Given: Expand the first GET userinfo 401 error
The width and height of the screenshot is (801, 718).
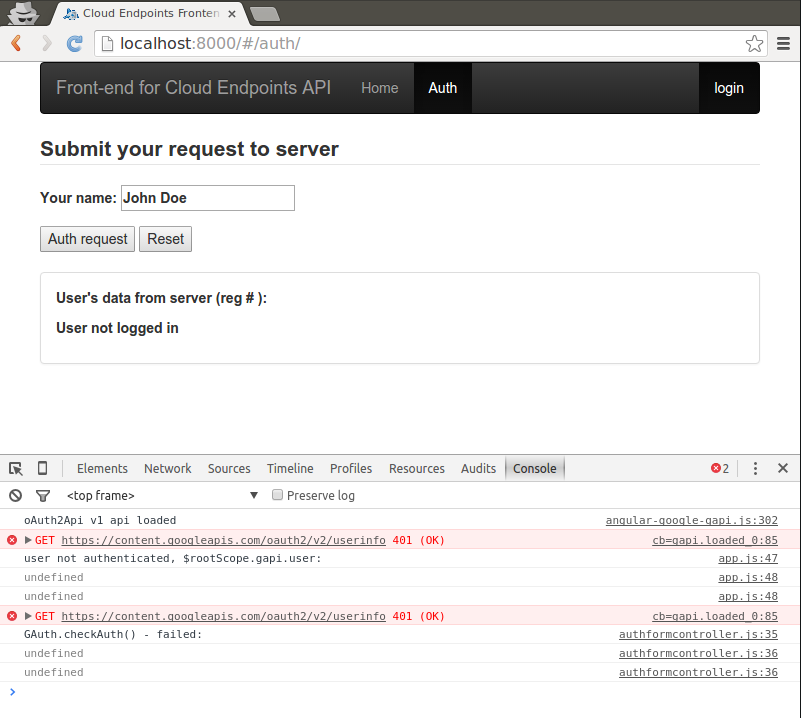Looking at the screenshot, I should pos(28,540).
